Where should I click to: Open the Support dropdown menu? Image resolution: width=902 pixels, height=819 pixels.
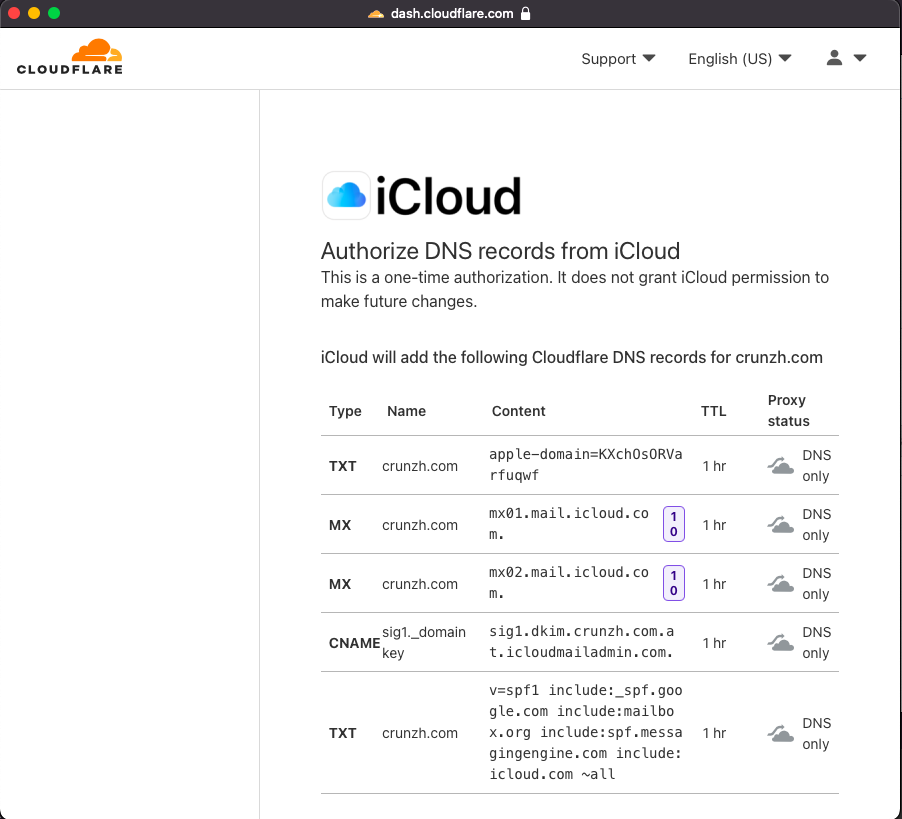(x=618, y=59)
